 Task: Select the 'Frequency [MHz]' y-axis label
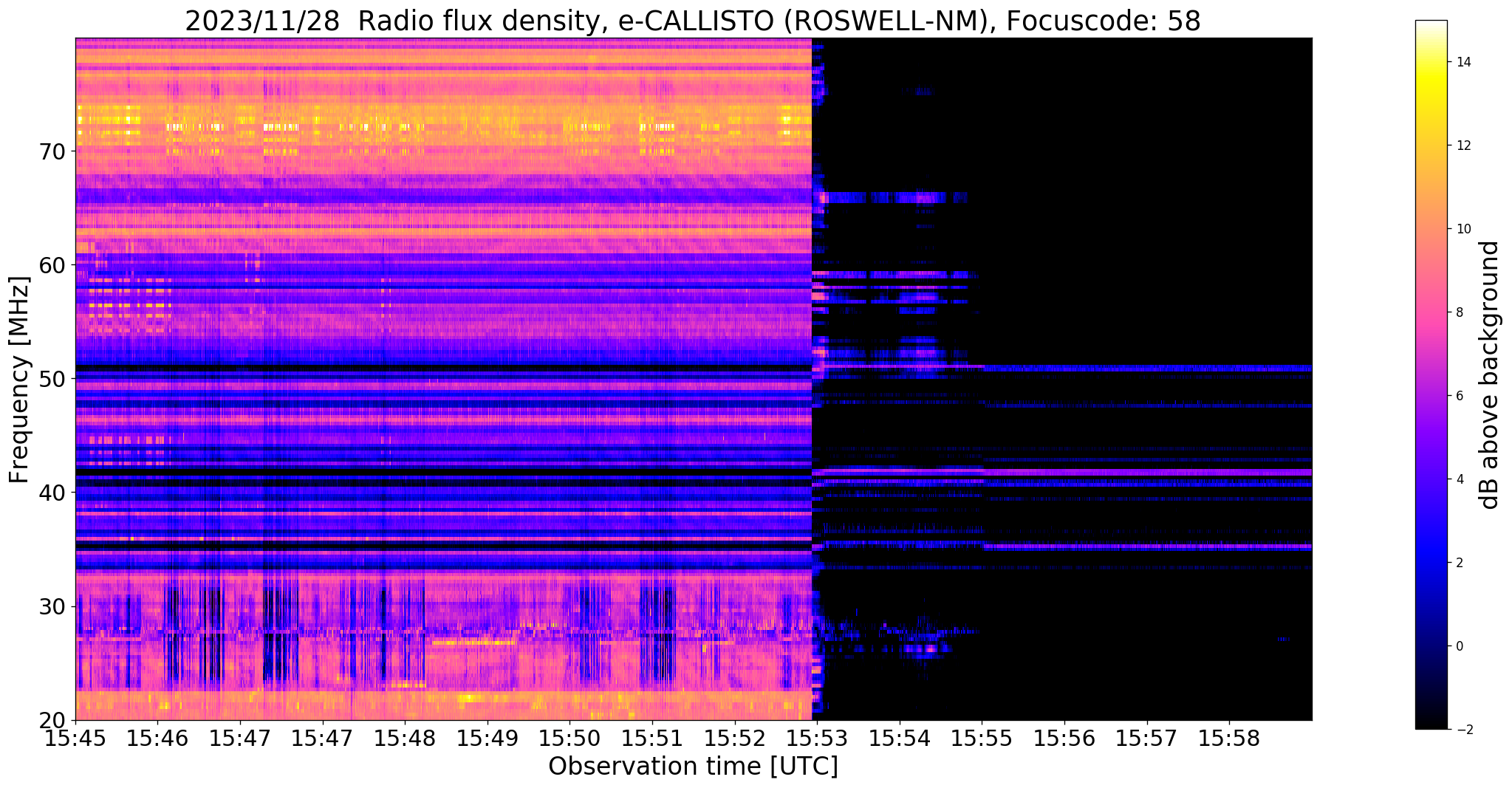click(19, 380)
